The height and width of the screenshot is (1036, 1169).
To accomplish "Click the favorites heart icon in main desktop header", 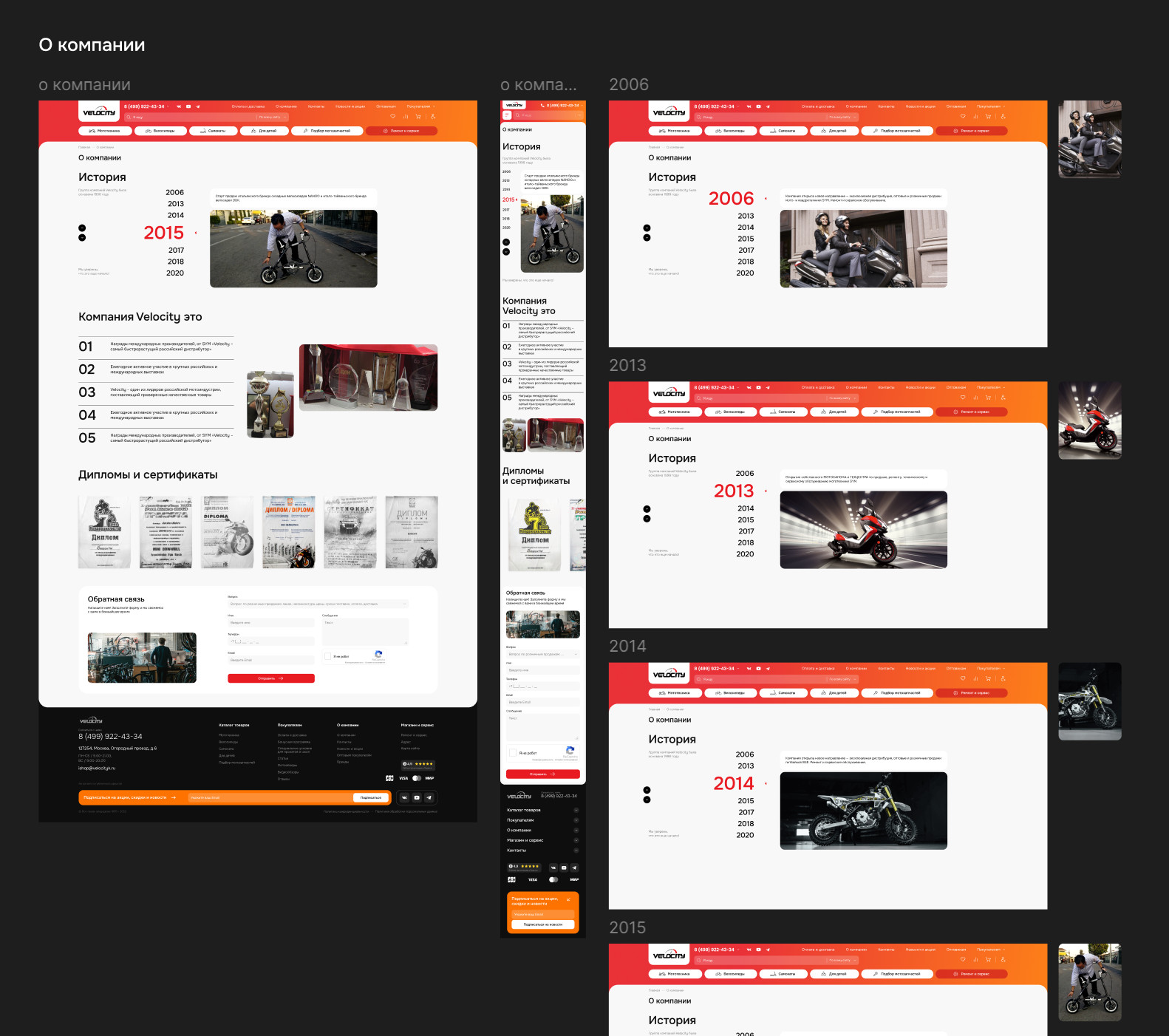I will (x=393, y=116).
